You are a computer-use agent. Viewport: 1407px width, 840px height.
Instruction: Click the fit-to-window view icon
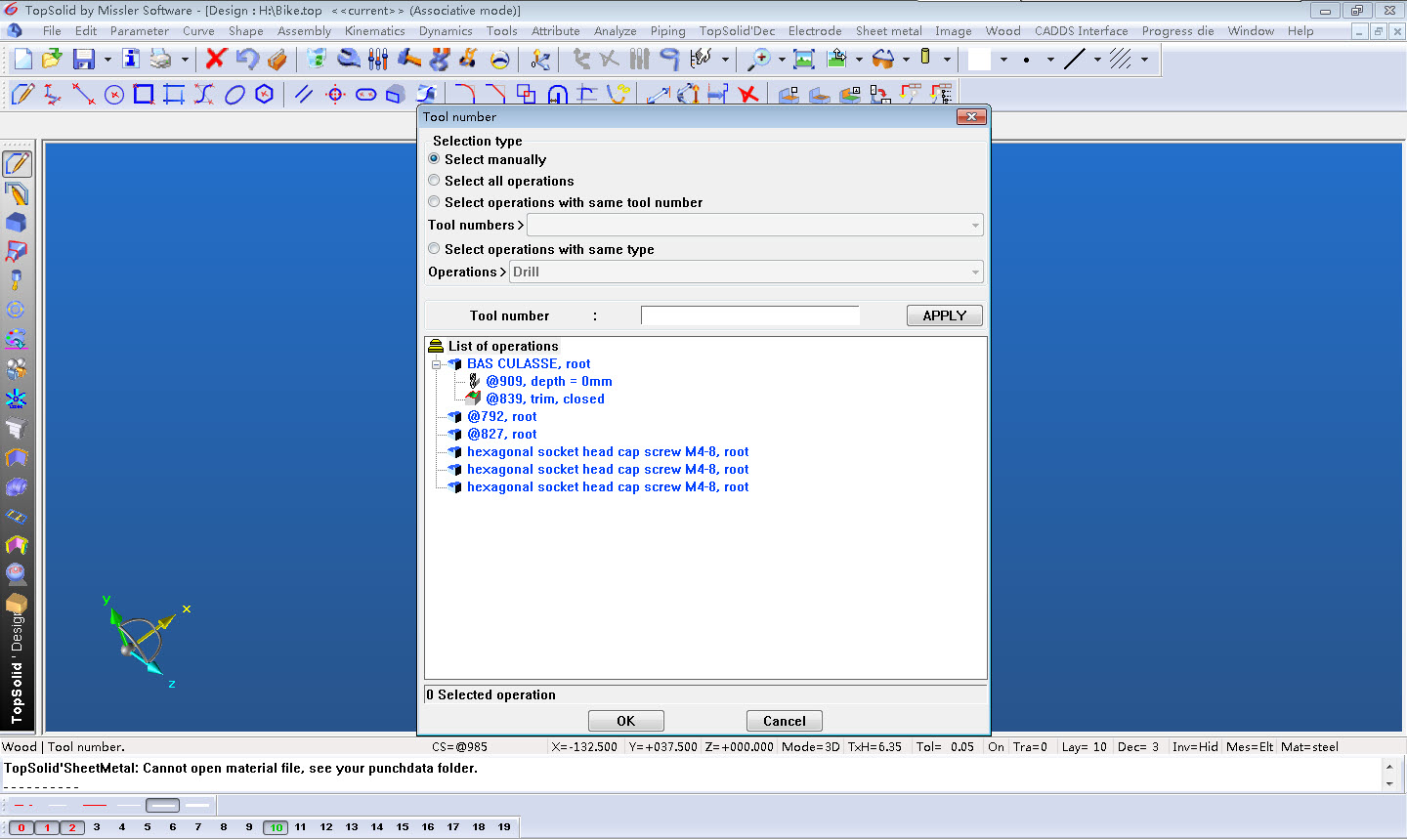point(804,59)
